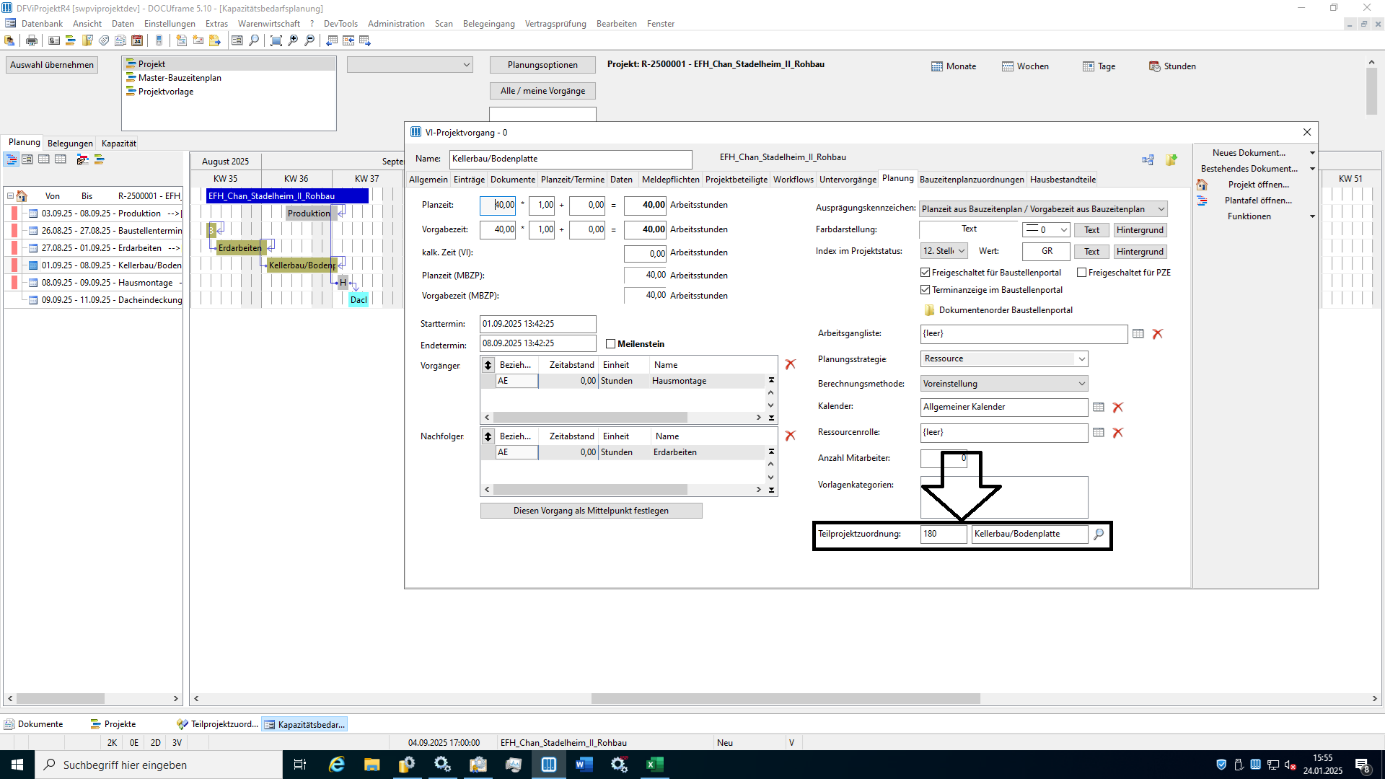Click the Starttermin date field
Screen dimensions: 1385x779
[x=538, y=324]
